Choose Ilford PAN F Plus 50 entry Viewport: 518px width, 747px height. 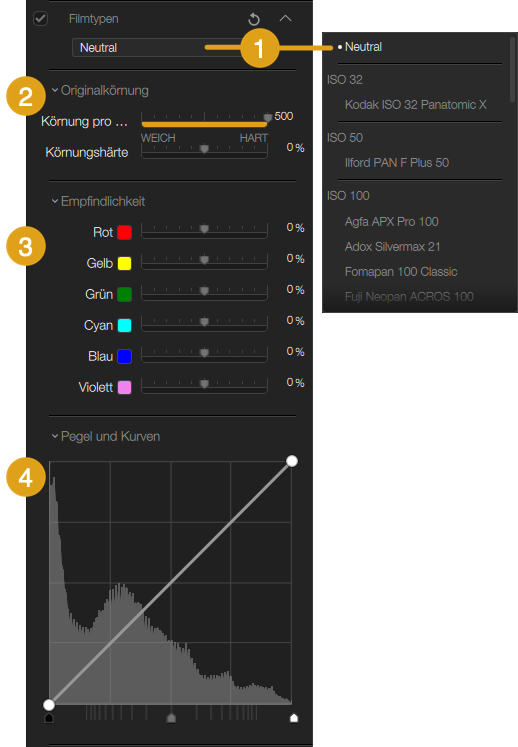pyautogui.click(x=397, y=163)
